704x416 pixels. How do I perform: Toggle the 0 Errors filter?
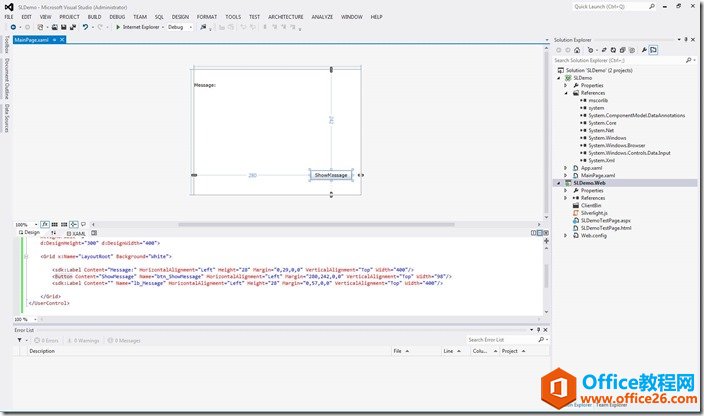[x=46, y=341]
